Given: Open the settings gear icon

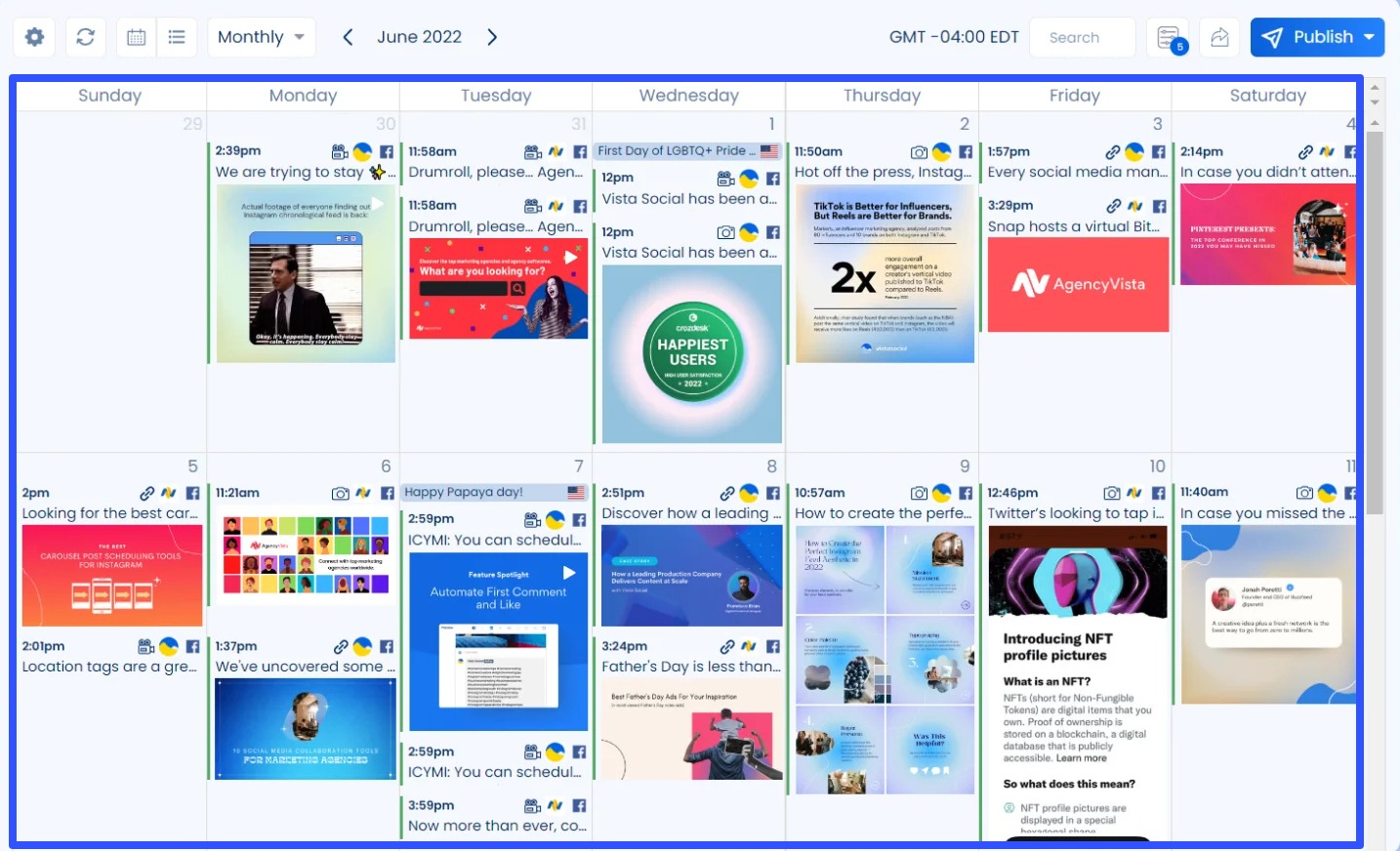Looking at the screenshot, I should tap(34, 37).
